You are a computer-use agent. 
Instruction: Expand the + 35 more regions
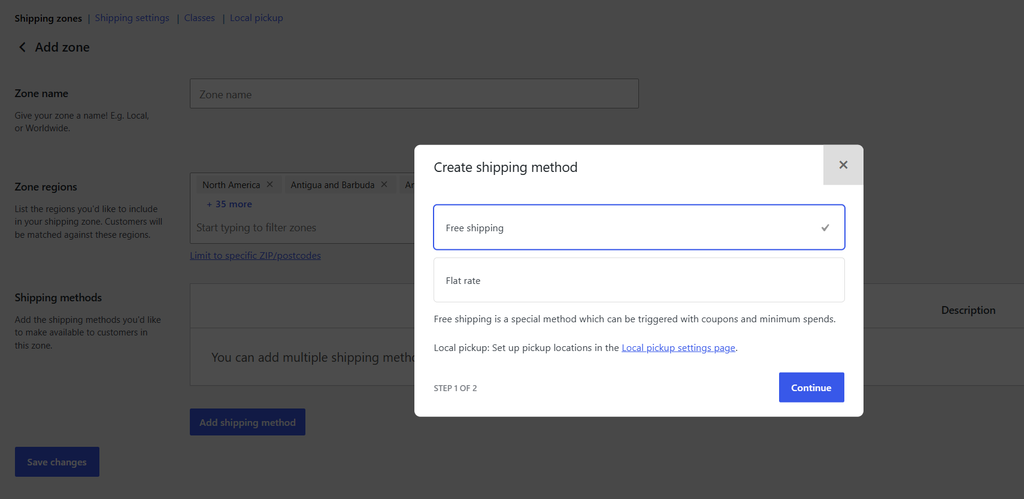coord(229,204)
